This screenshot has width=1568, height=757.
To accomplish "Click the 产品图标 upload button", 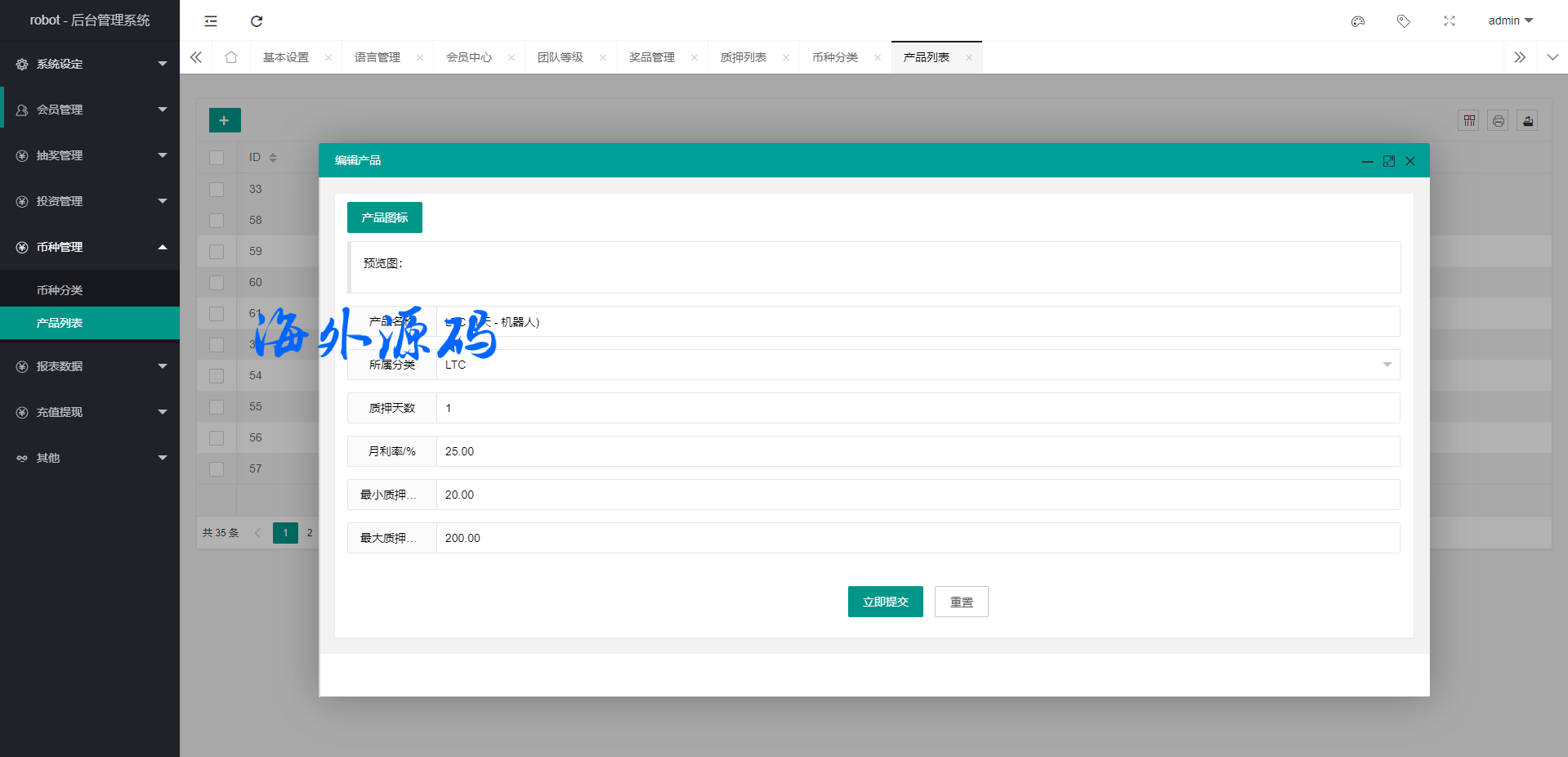I will (384, 217).
